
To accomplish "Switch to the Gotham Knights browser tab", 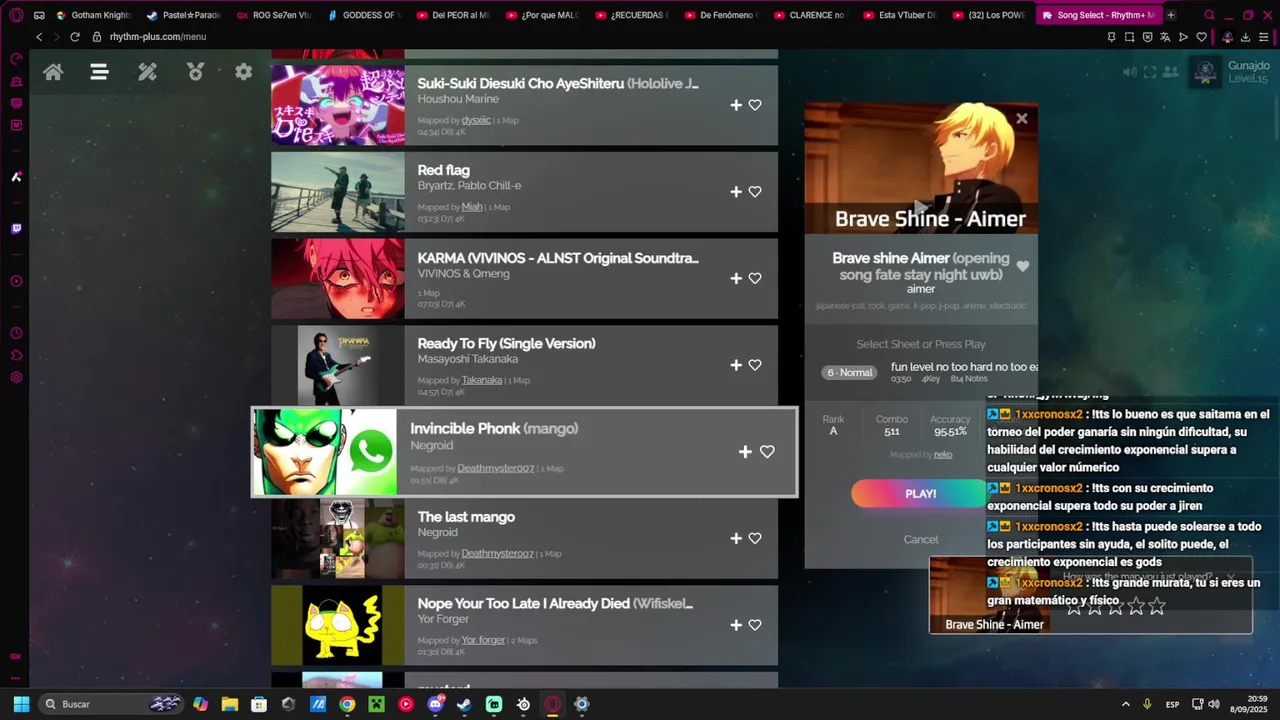I will (94, 15).
